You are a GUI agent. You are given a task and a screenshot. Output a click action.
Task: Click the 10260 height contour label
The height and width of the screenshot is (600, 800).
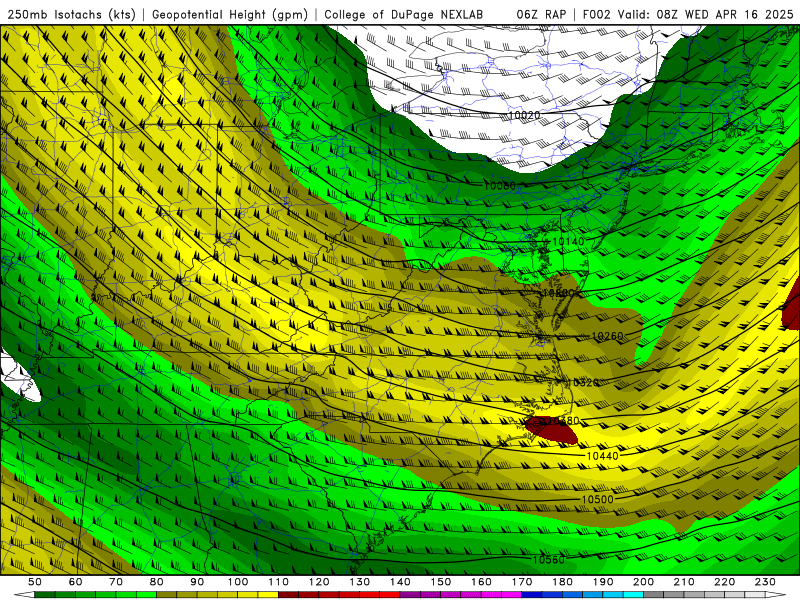(x=607, y=336)
